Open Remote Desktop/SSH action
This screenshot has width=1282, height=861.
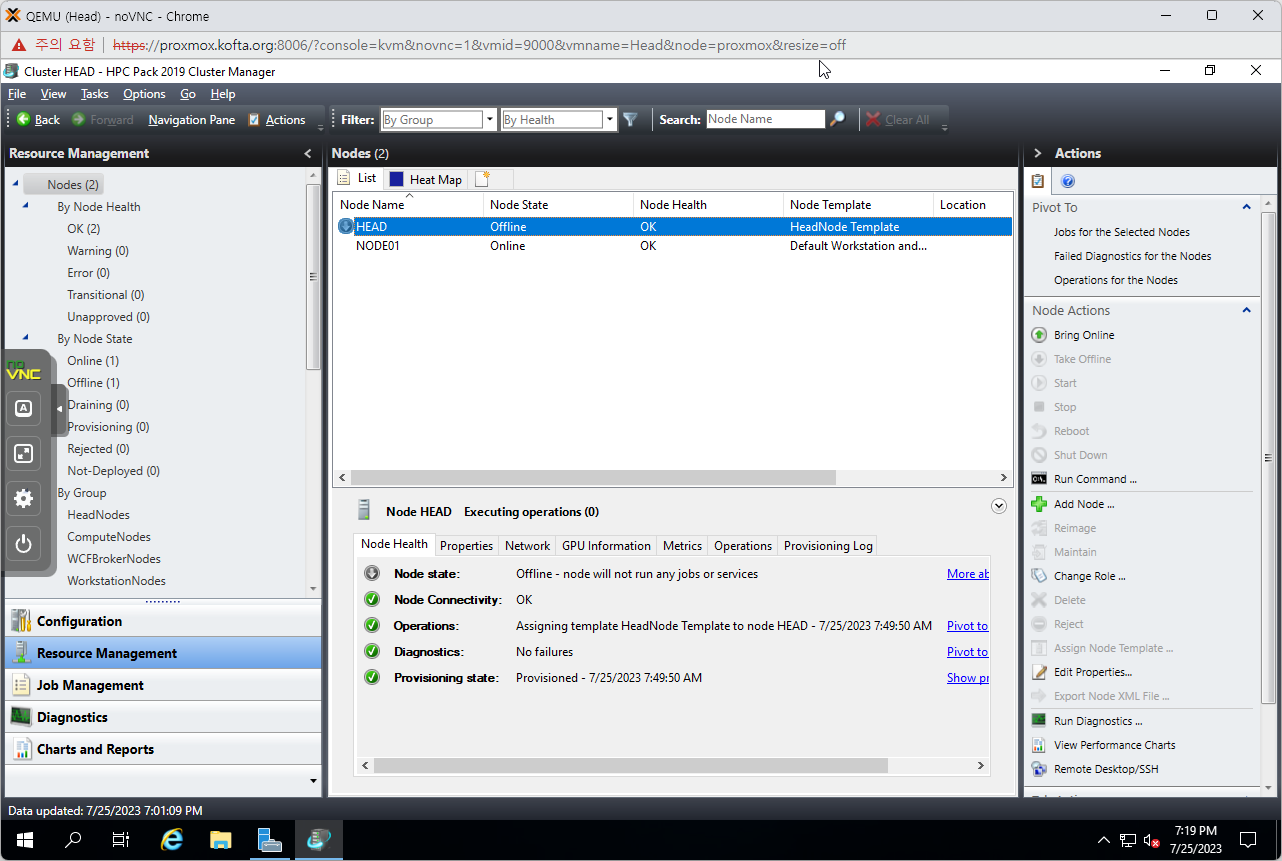(1105, 769)
